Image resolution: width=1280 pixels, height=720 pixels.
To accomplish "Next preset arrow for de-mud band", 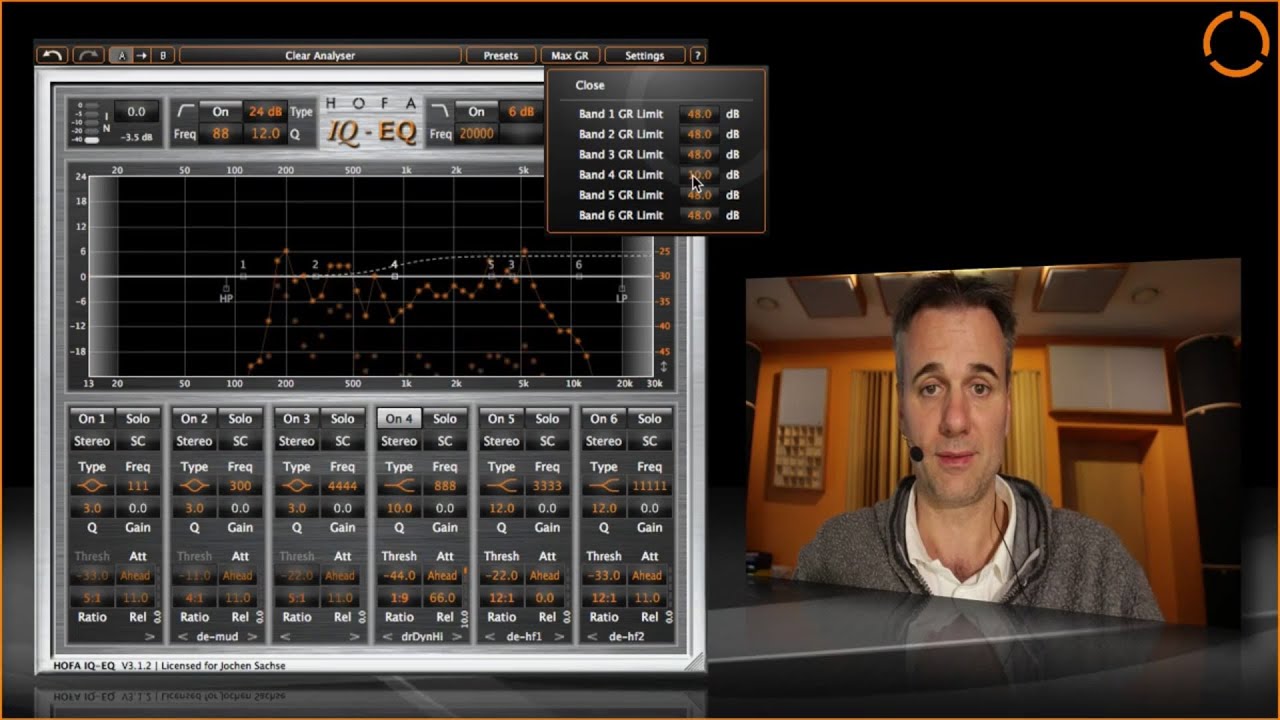I will (x=252, y=637).
